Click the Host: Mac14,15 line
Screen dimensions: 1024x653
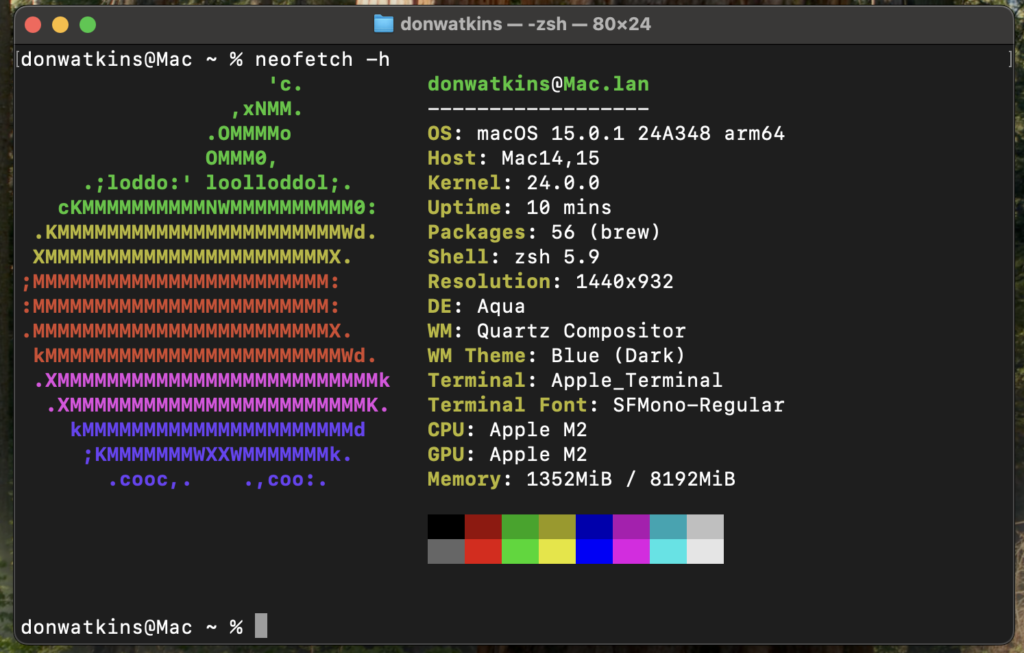[x=513, y=159]
